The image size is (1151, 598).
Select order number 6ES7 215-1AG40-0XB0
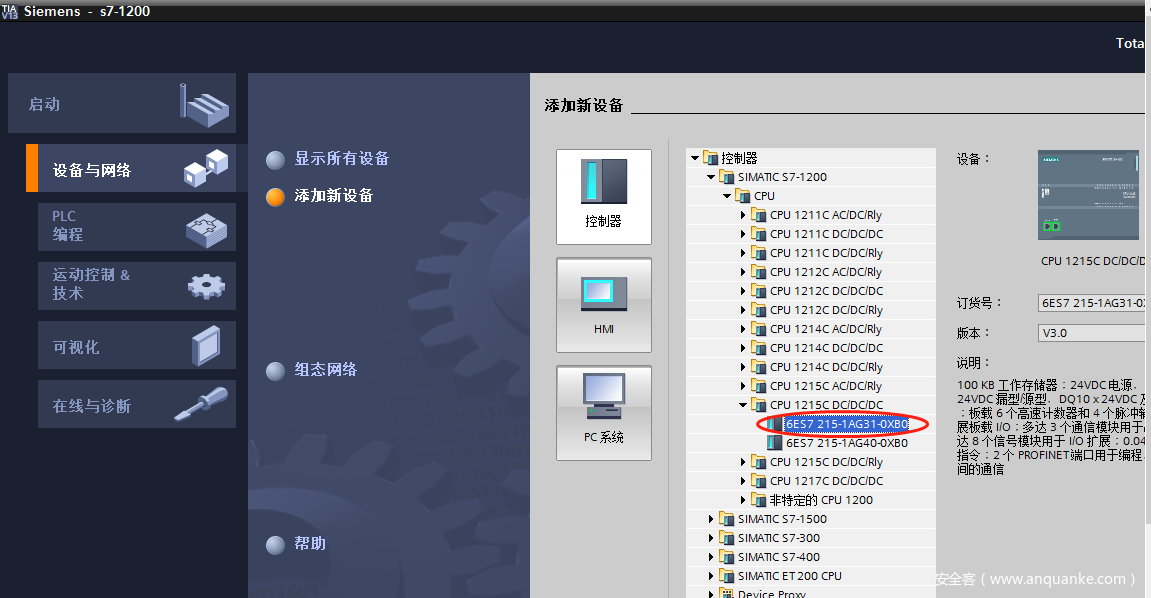[847, 443]
